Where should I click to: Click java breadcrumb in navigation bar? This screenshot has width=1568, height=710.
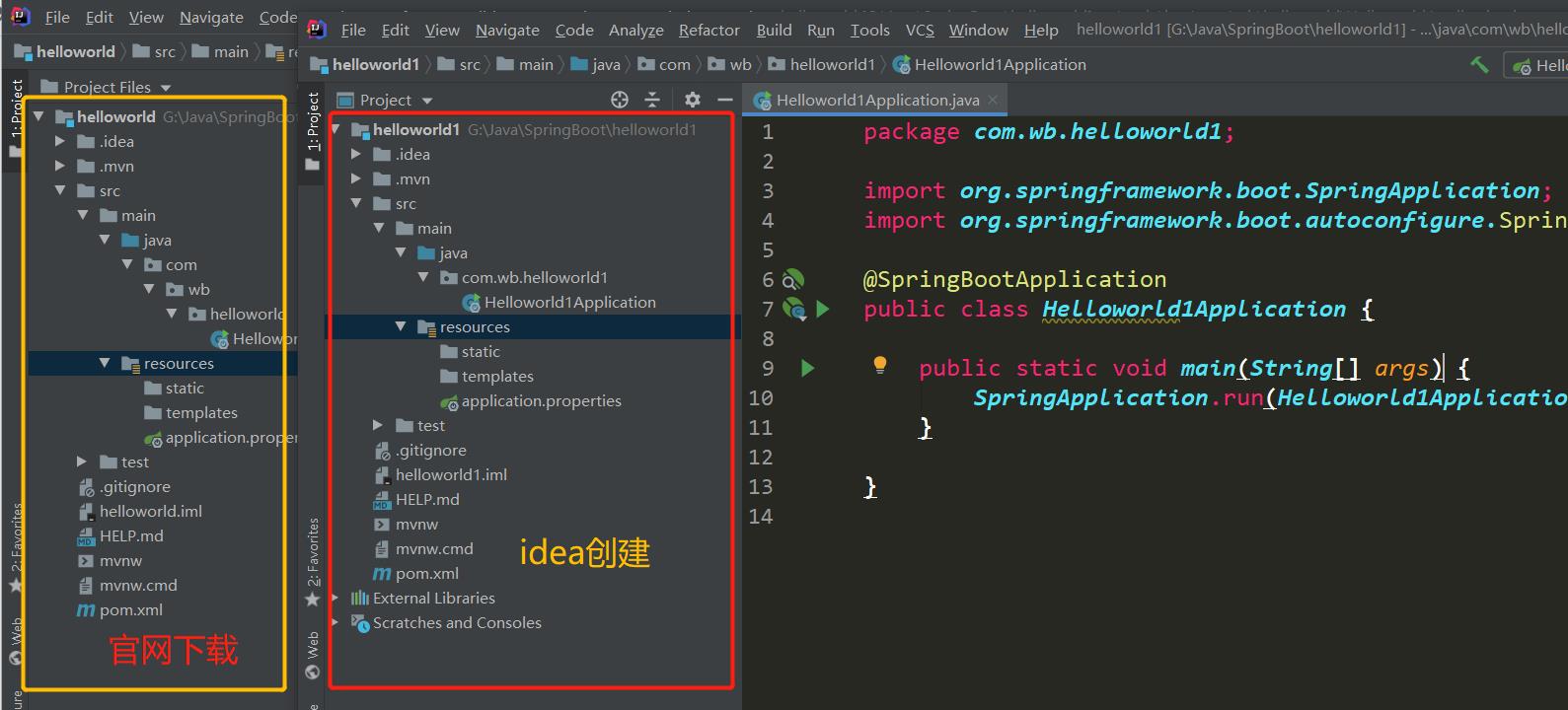point(596,64)
